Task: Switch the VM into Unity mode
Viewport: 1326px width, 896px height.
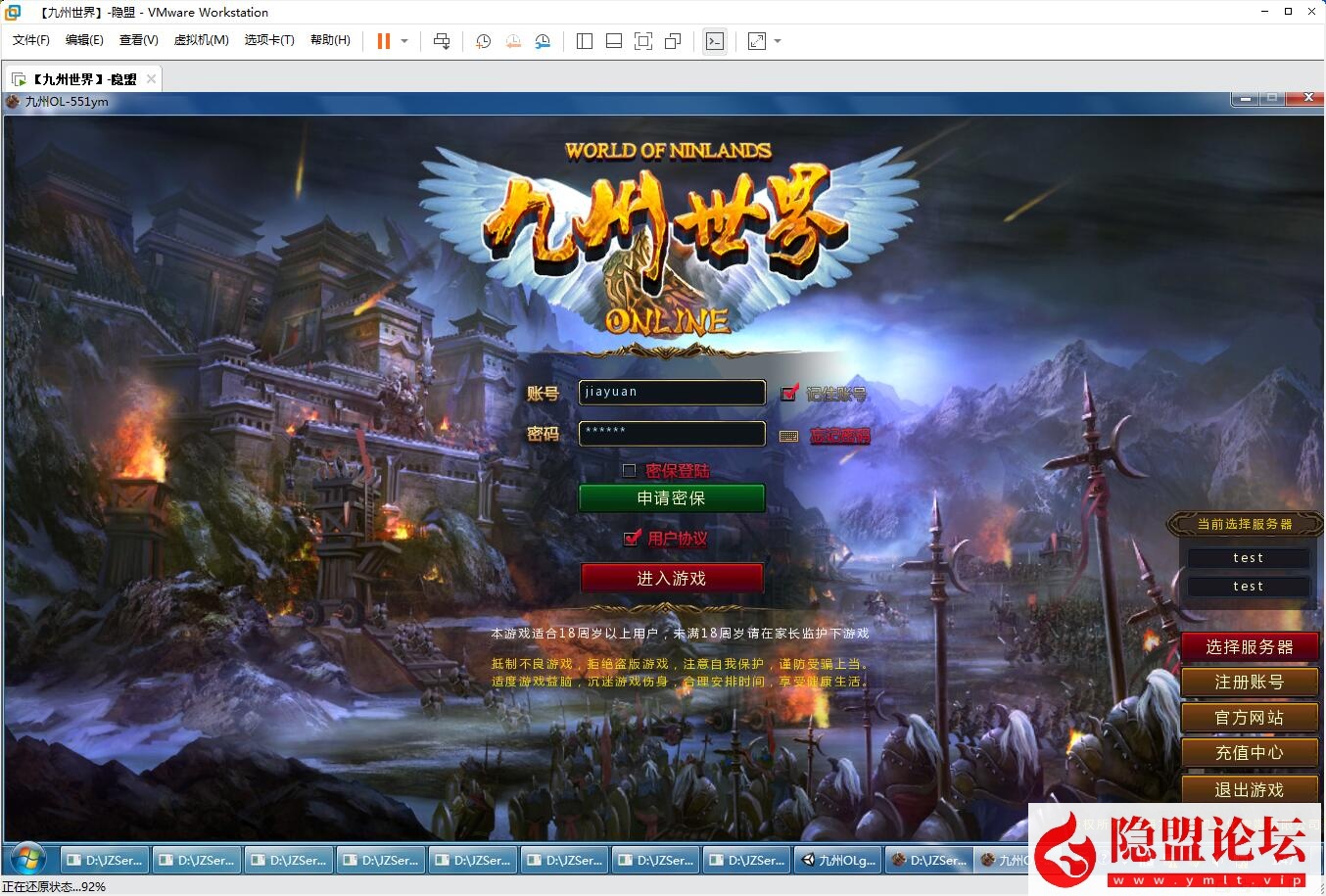Action: 672,41
